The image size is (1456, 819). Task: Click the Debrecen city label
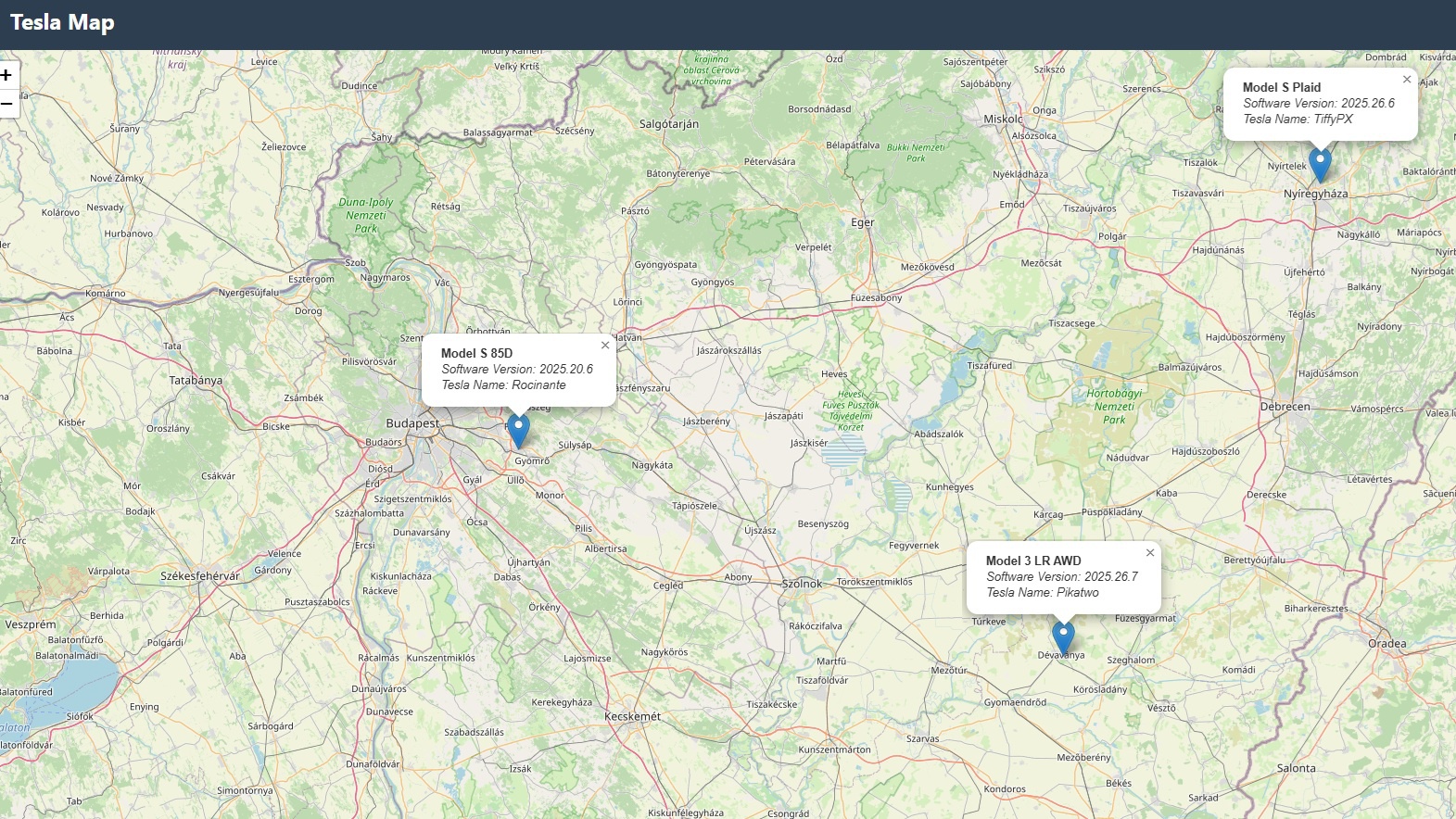pyautogui.click(x=1285, y=407)
